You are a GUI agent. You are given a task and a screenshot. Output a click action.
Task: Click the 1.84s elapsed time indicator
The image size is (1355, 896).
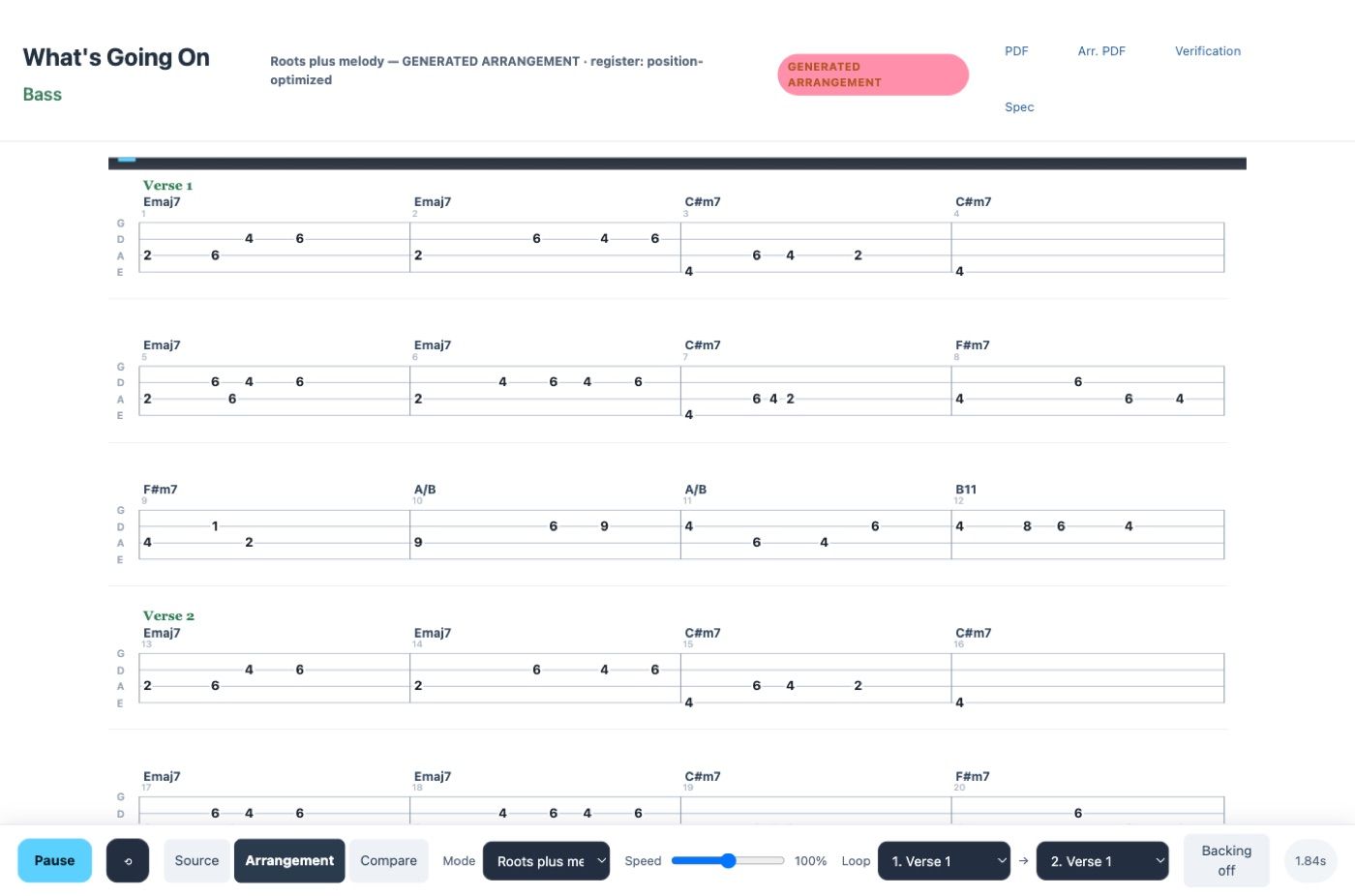pyautogui.click(x=1310, y=860)
